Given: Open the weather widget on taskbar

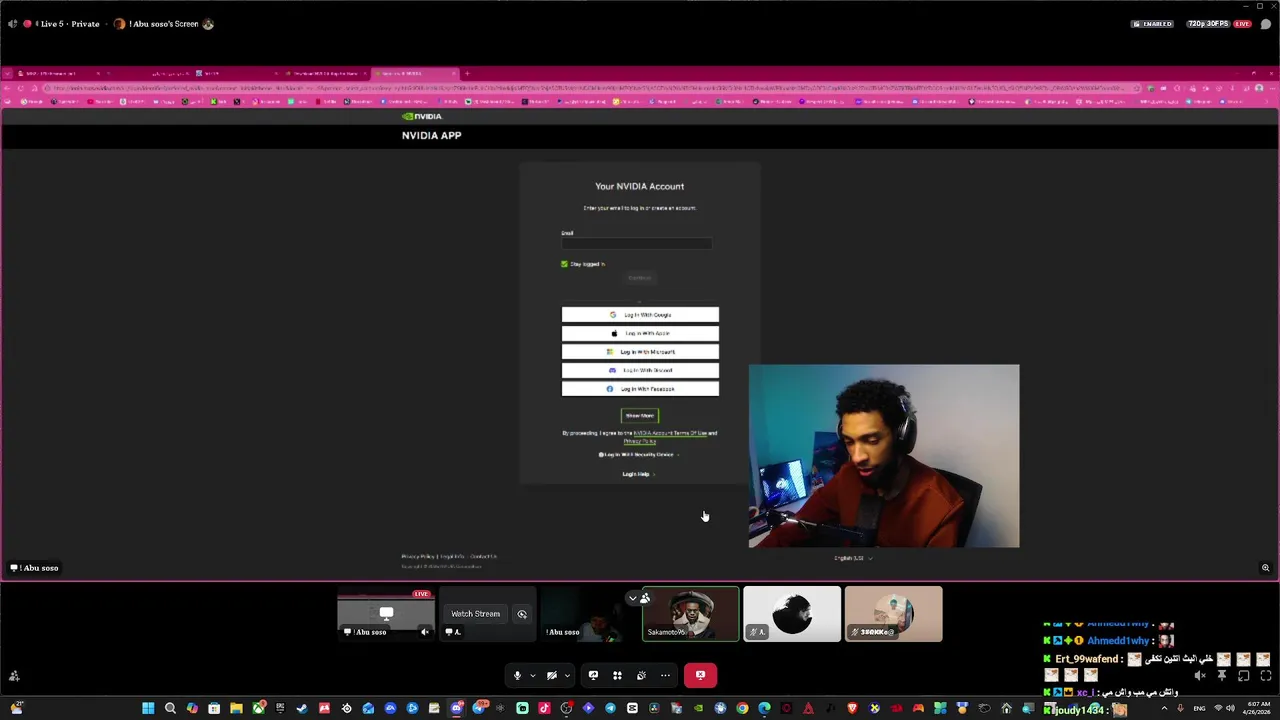Looking at the screenshot, I should pos(17,707).
